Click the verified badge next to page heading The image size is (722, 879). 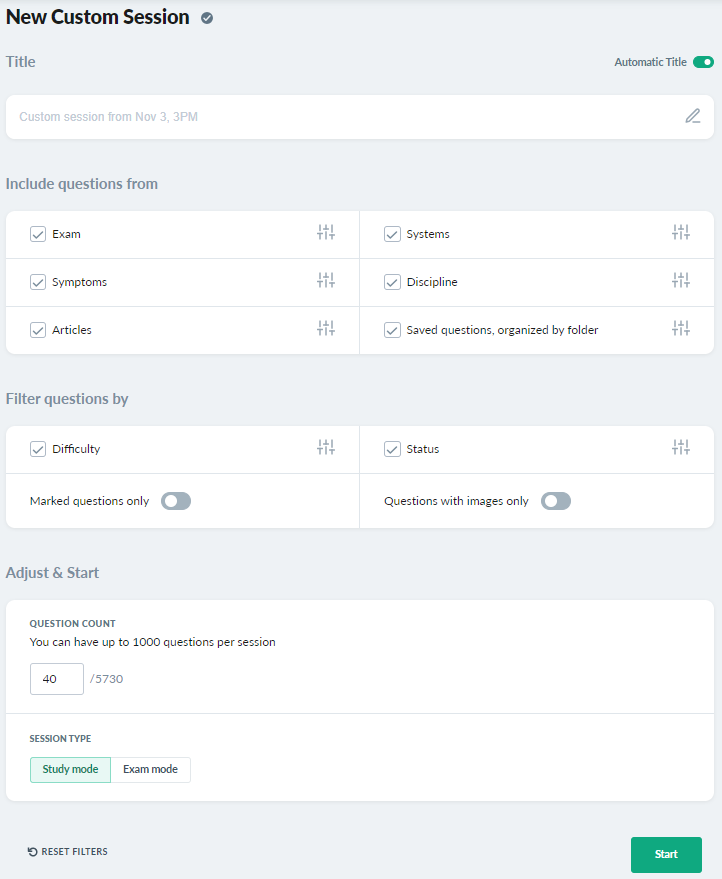207,18
